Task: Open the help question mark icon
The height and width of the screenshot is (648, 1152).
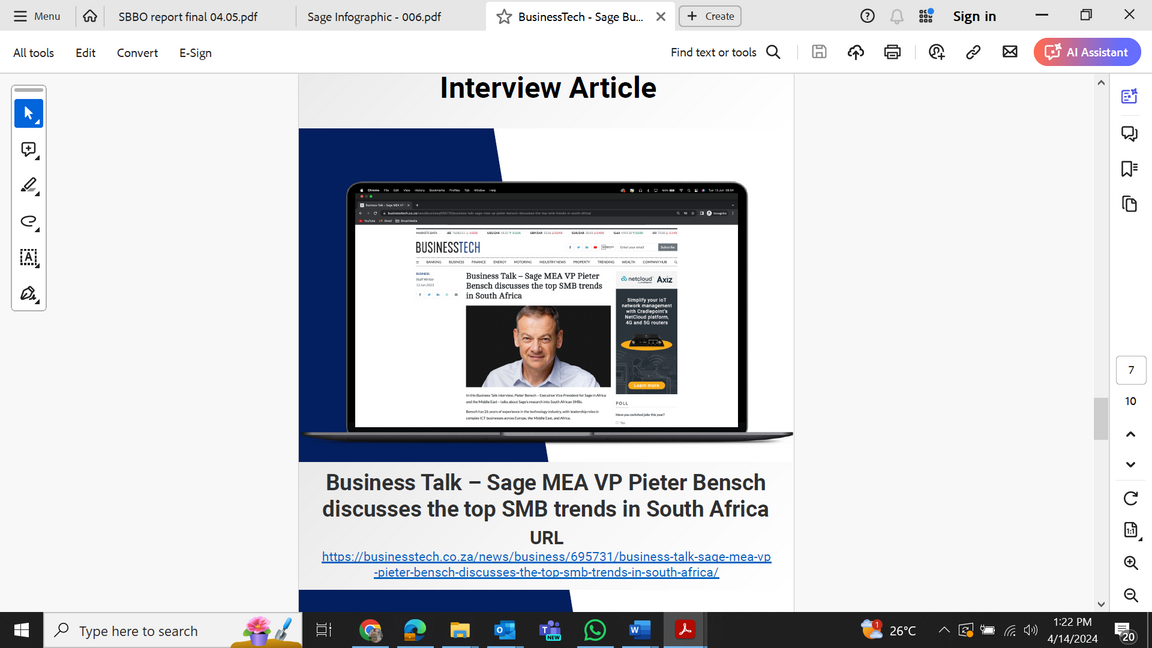Action: (x=867, y=16)
